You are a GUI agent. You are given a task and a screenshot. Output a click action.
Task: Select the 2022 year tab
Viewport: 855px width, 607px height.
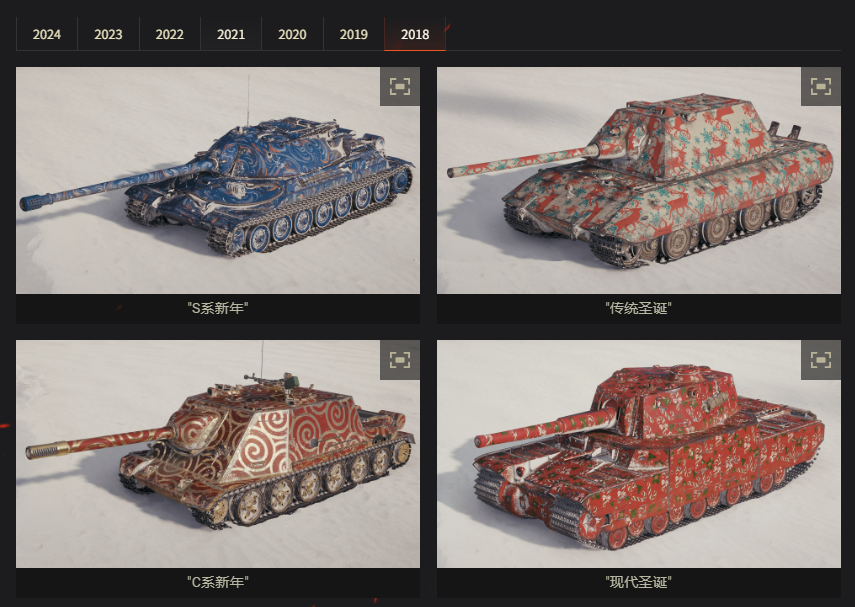coord(170,34)
